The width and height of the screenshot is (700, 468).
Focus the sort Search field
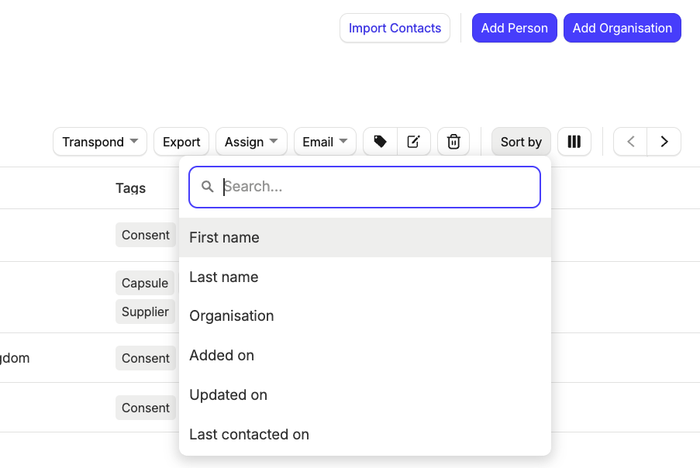click(375, 187)
